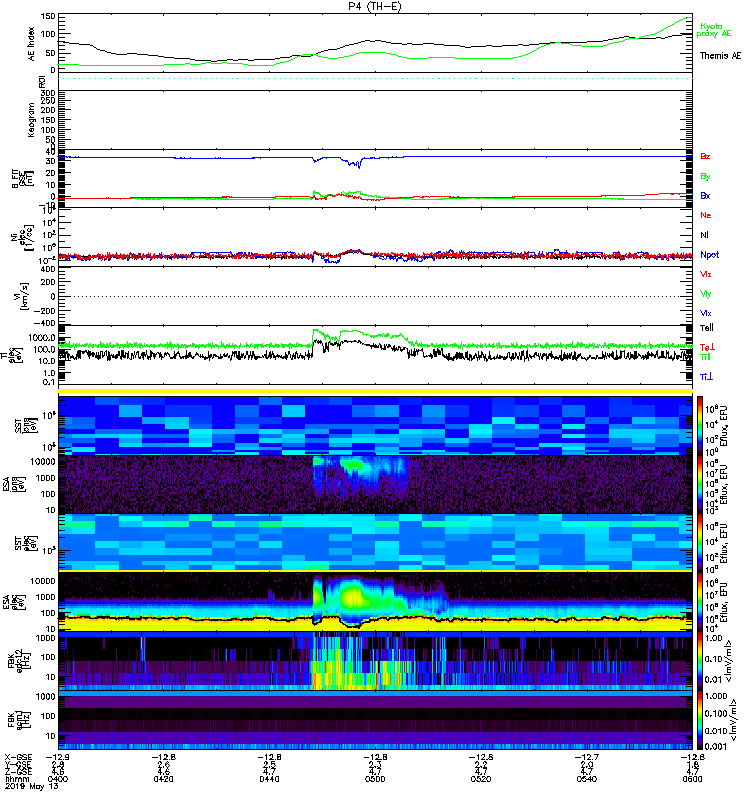This screenshot has height=800, width=750.
Task: Click the 0600 time tick label
Action: pyautogui.click(x=692, y=779)
